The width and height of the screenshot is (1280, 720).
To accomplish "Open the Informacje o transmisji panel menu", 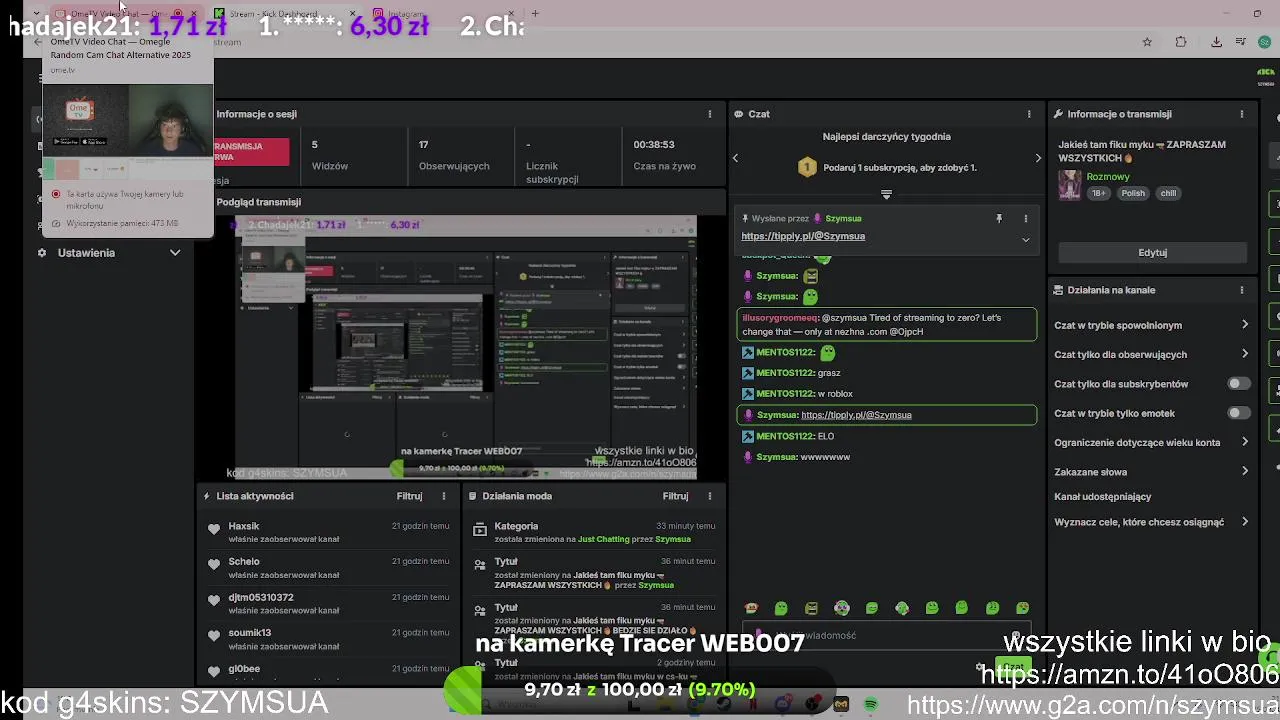I will point(1242,114).
